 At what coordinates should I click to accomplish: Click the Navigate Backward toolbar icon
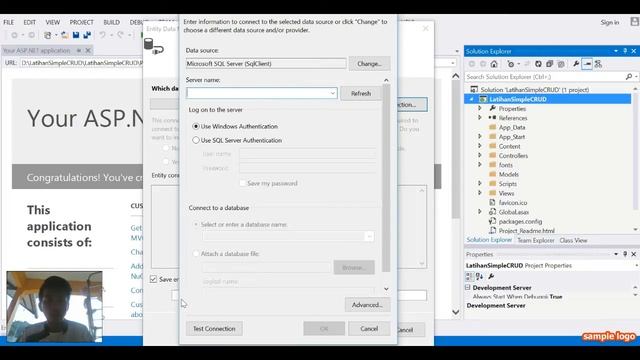click(14, 36)
